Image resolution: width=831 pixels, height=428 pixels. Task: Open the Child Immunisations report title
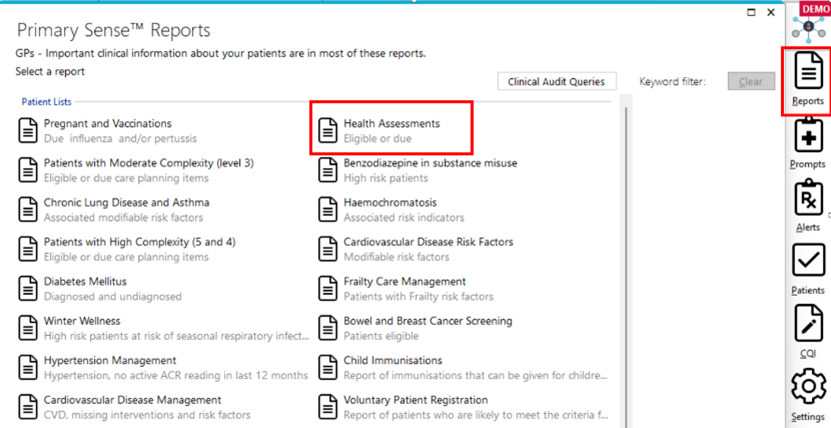393,360
